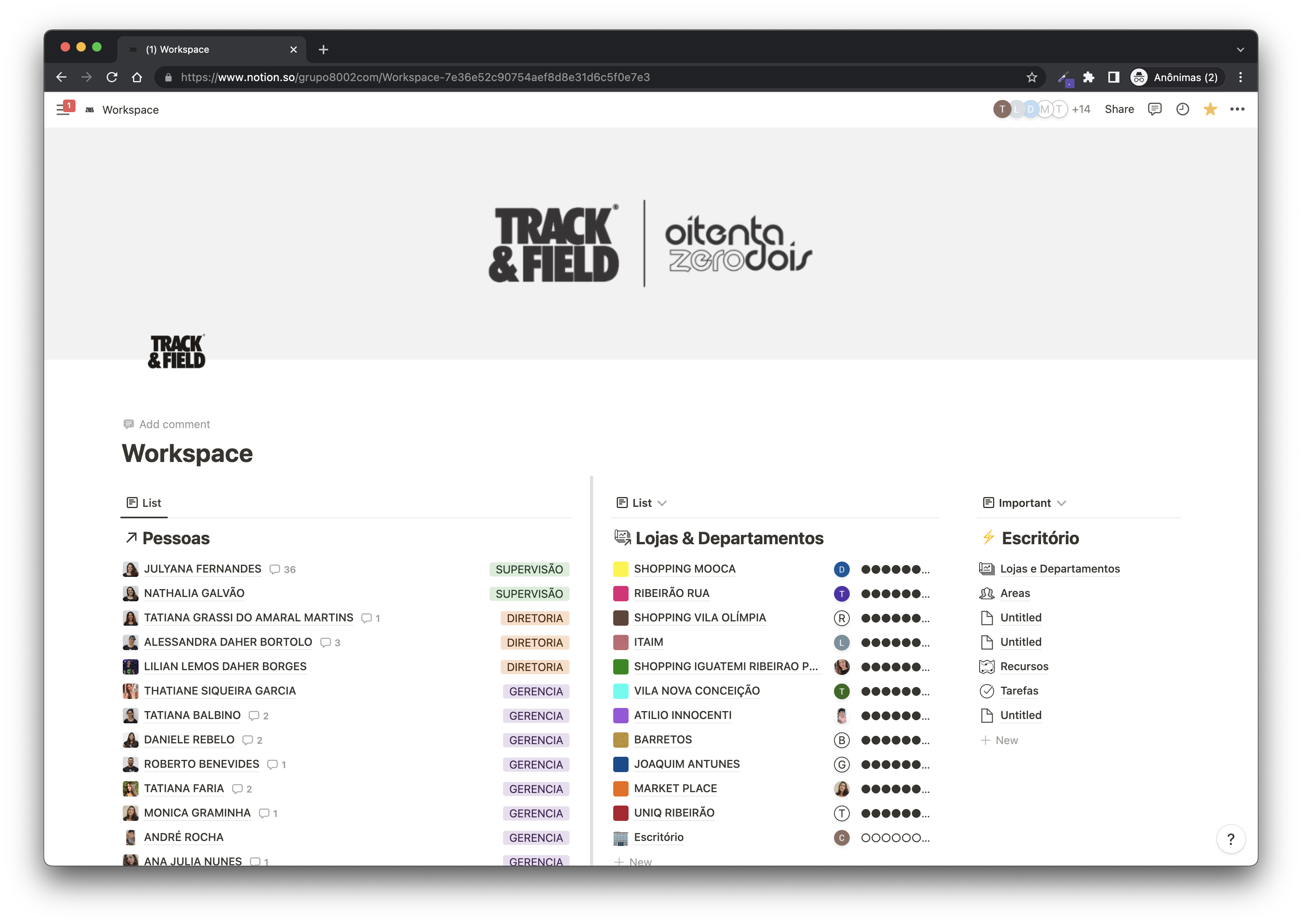Click the cyan swatch for VILA NOVA CONCEIÇÃO
Viewport: 1302px width, 924px height.
tap(620, 691)
